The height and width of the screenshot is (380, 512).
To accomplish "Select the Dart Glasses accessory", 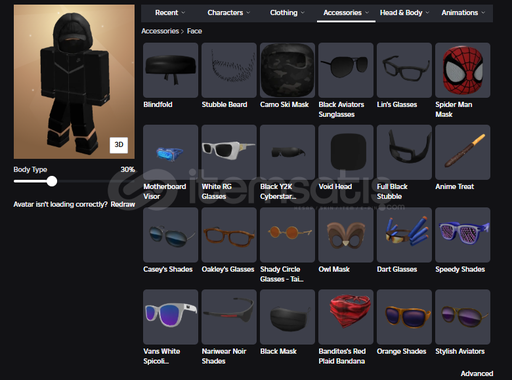I will (404, 235).
